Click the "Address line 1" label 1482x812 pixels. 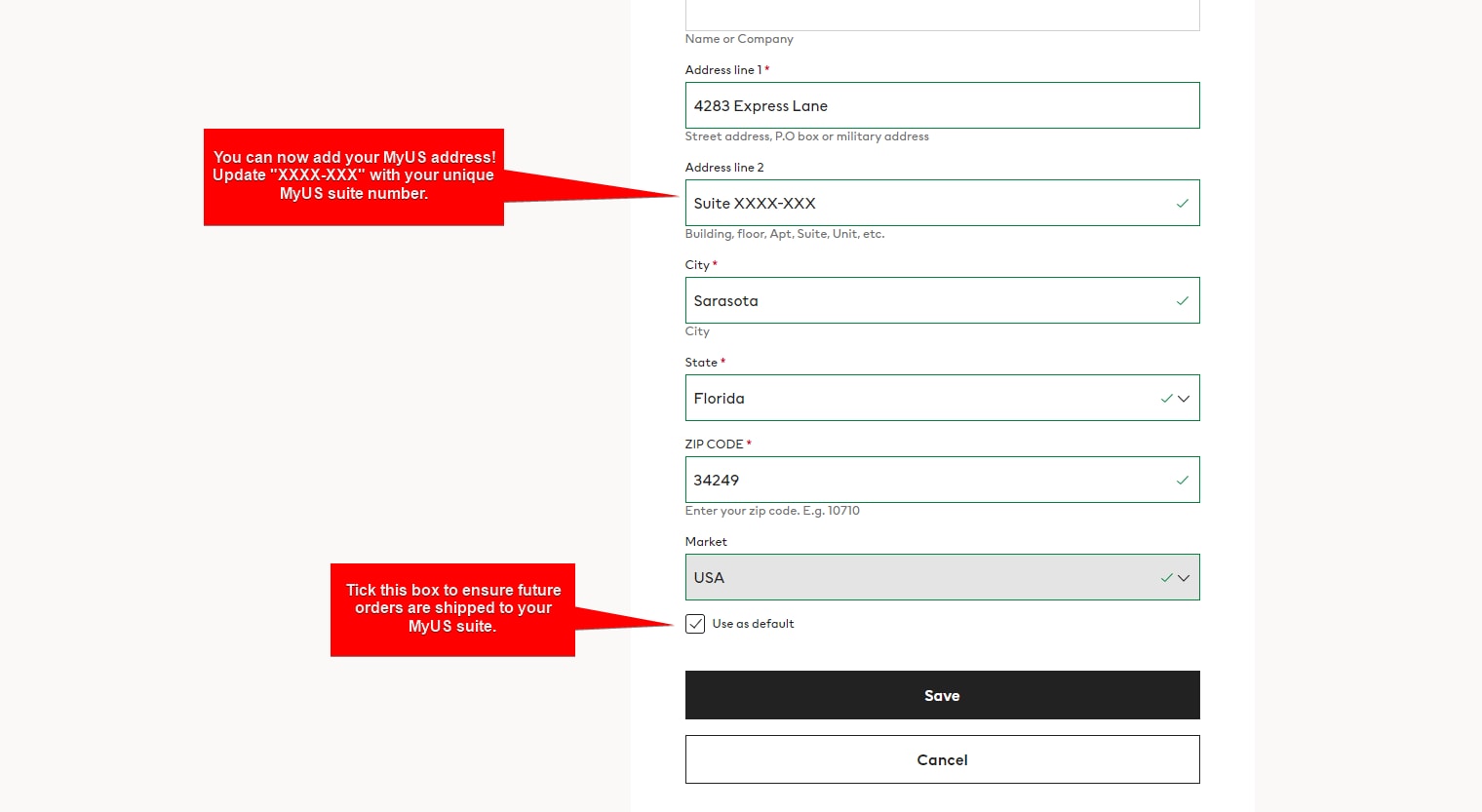coord(723,70)
